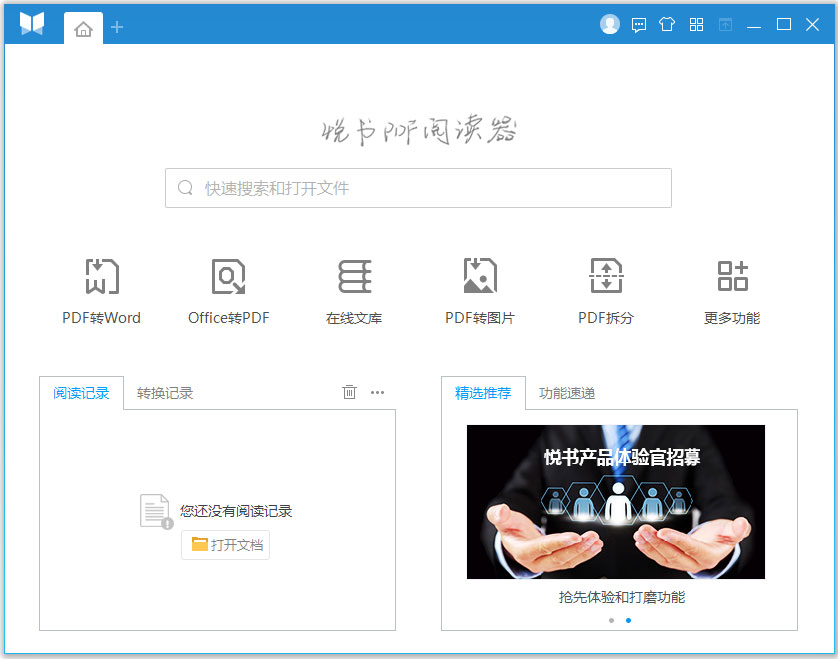Open the feedback message icon
Viewport: 838px width, 659px height.
(638, 24)
